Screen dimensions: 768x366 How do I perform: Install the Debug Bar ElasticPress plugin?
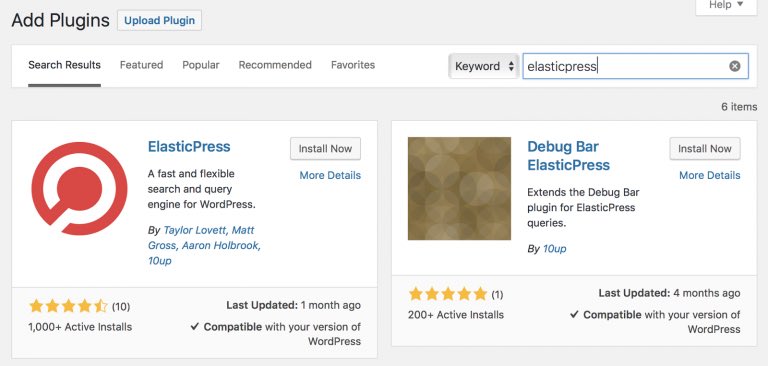coord(705,148)
